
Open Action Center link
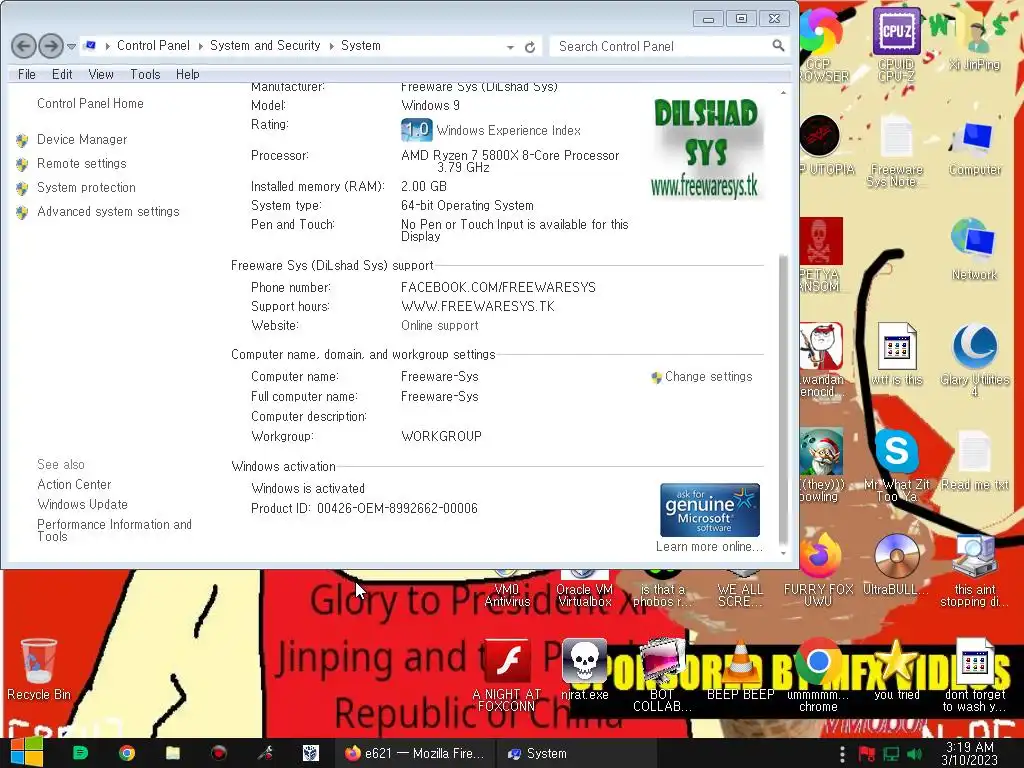coord(74,485)
